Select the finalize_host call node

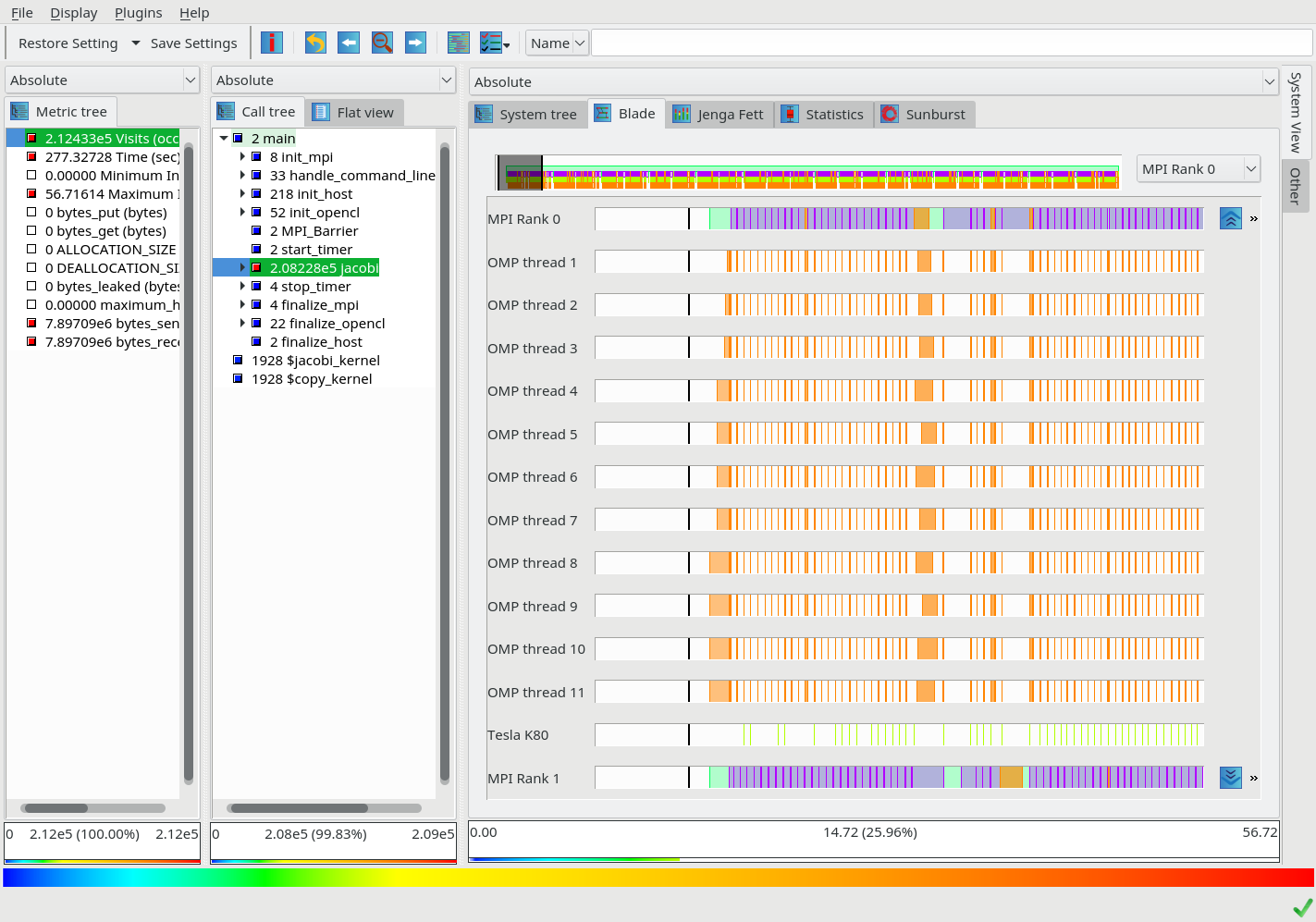(315, 341)
